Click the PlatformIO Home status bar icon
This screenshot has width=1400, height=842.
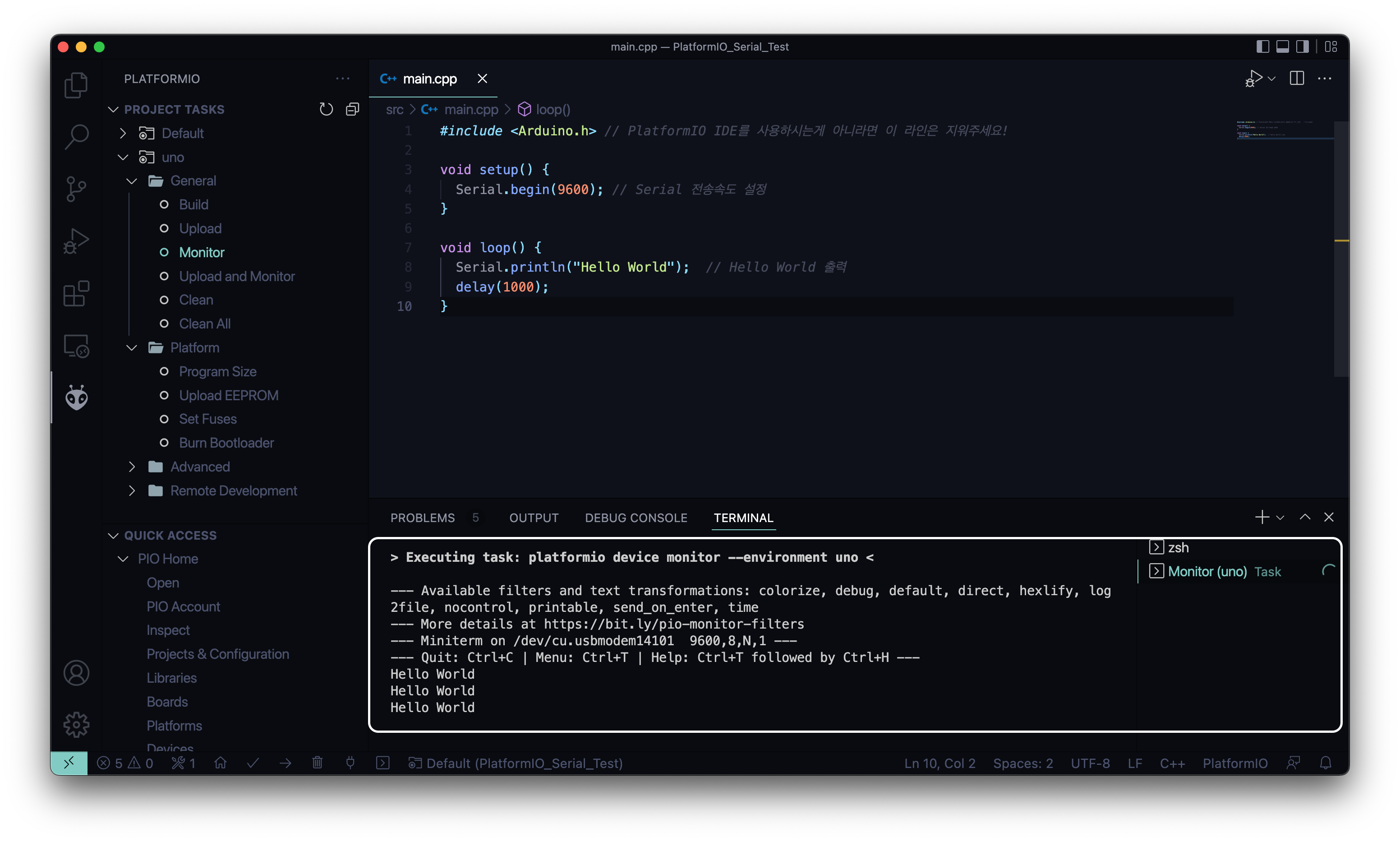221,763
